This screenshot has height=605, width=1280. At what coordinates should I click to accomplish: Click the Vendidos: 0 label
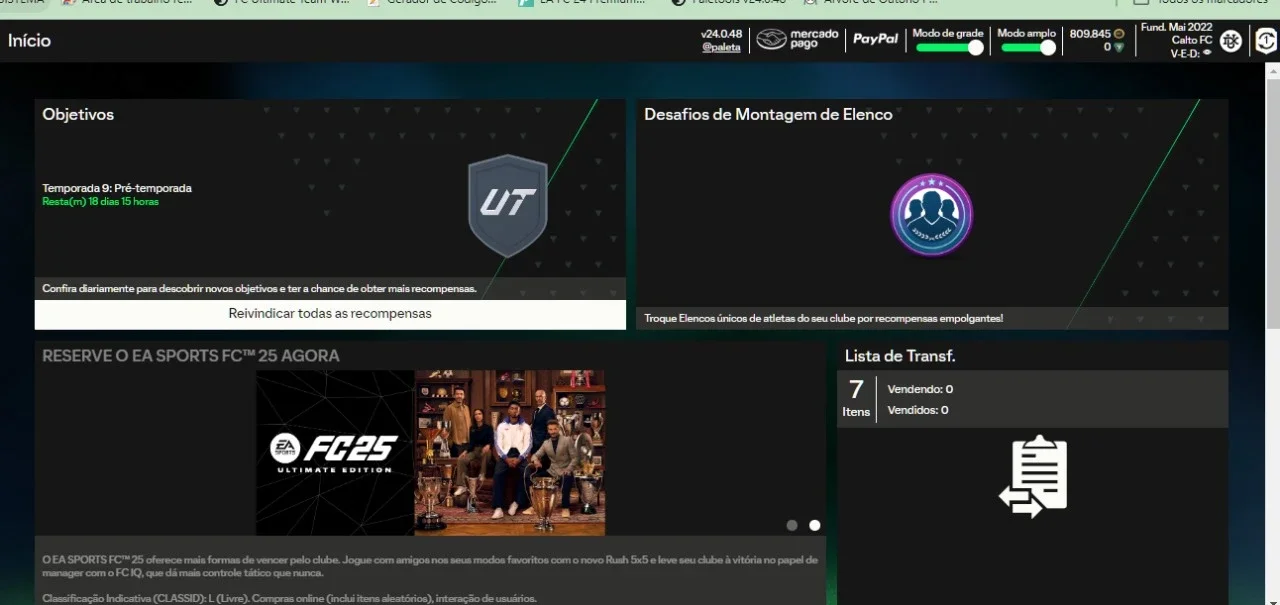918,410
